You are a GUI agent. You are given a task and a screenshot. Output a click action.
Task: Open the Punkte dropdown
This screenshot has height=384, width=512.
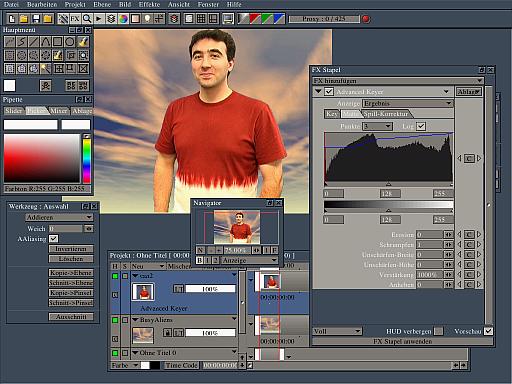click(377, 126)
